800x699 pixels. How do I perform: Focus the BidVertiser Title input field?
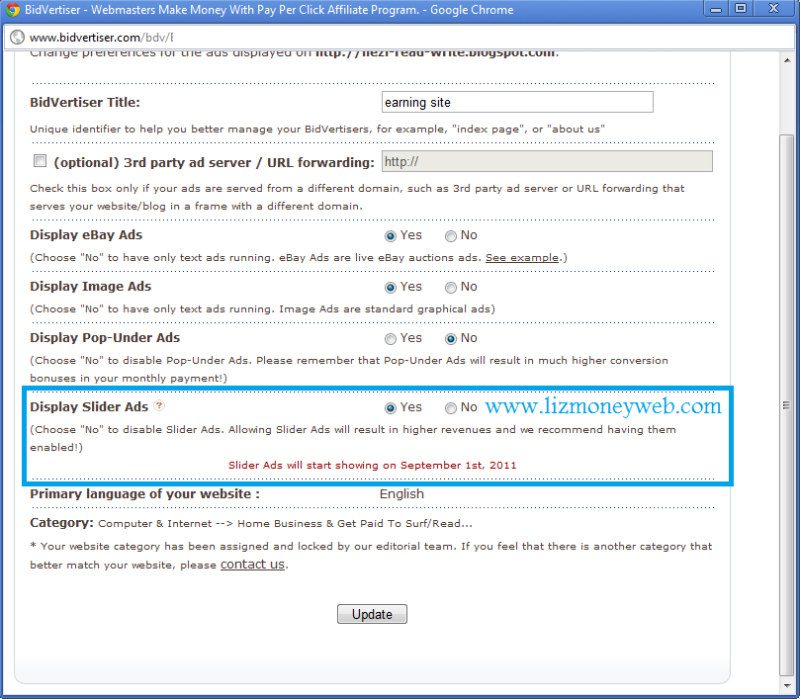pyautogui.click(x=517, y=102)
